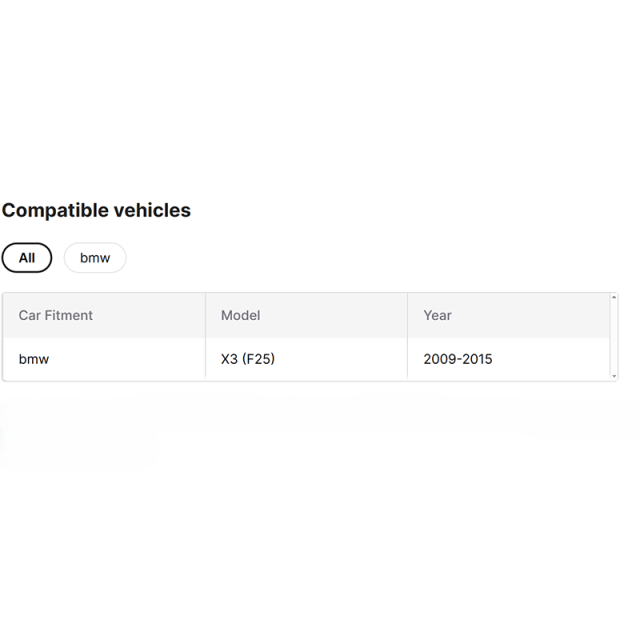The image size is (640, 640).
Task: Click the Compatible vehicles heading
Action: coord(96,211)
